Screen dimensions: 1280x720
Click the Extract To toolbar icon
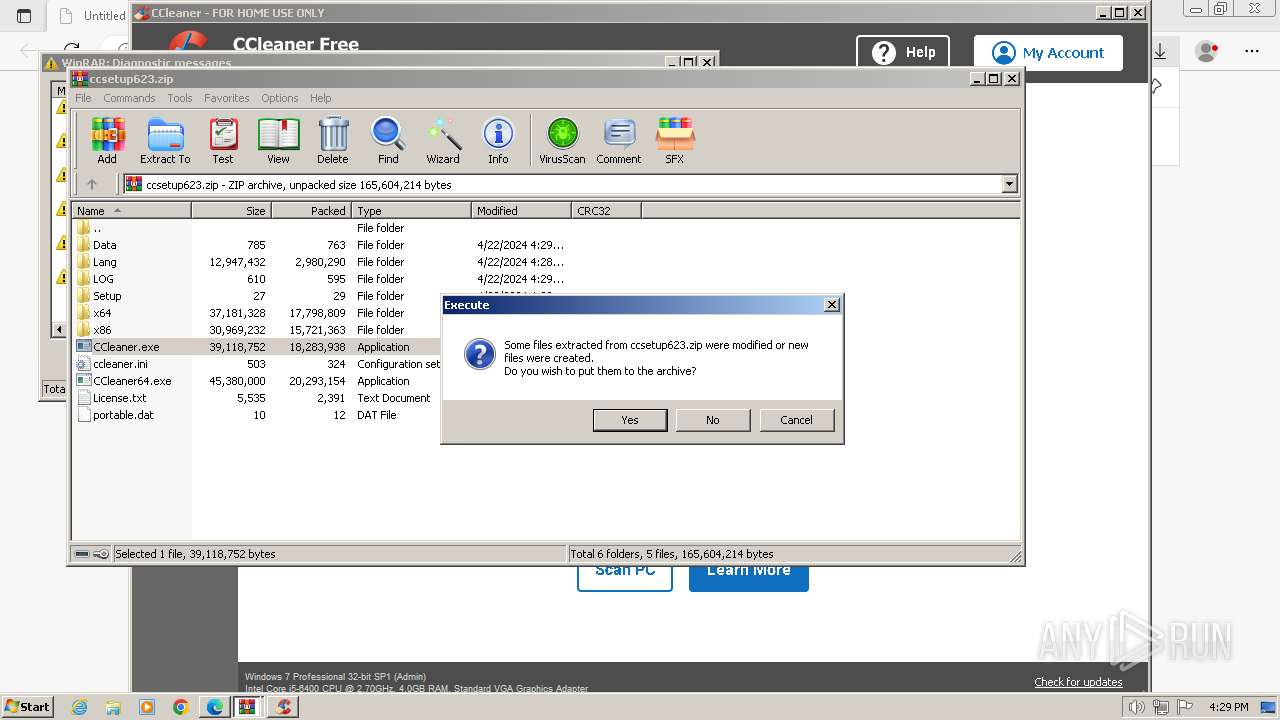(165, 141)
